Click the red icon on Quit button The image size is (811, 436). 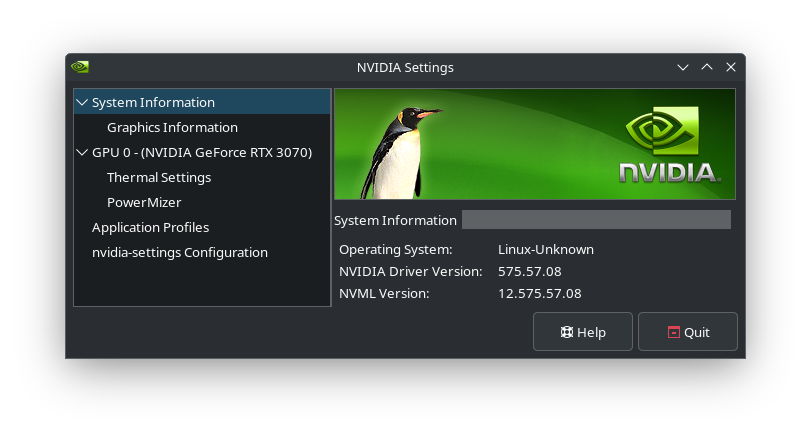pos(673,332)
